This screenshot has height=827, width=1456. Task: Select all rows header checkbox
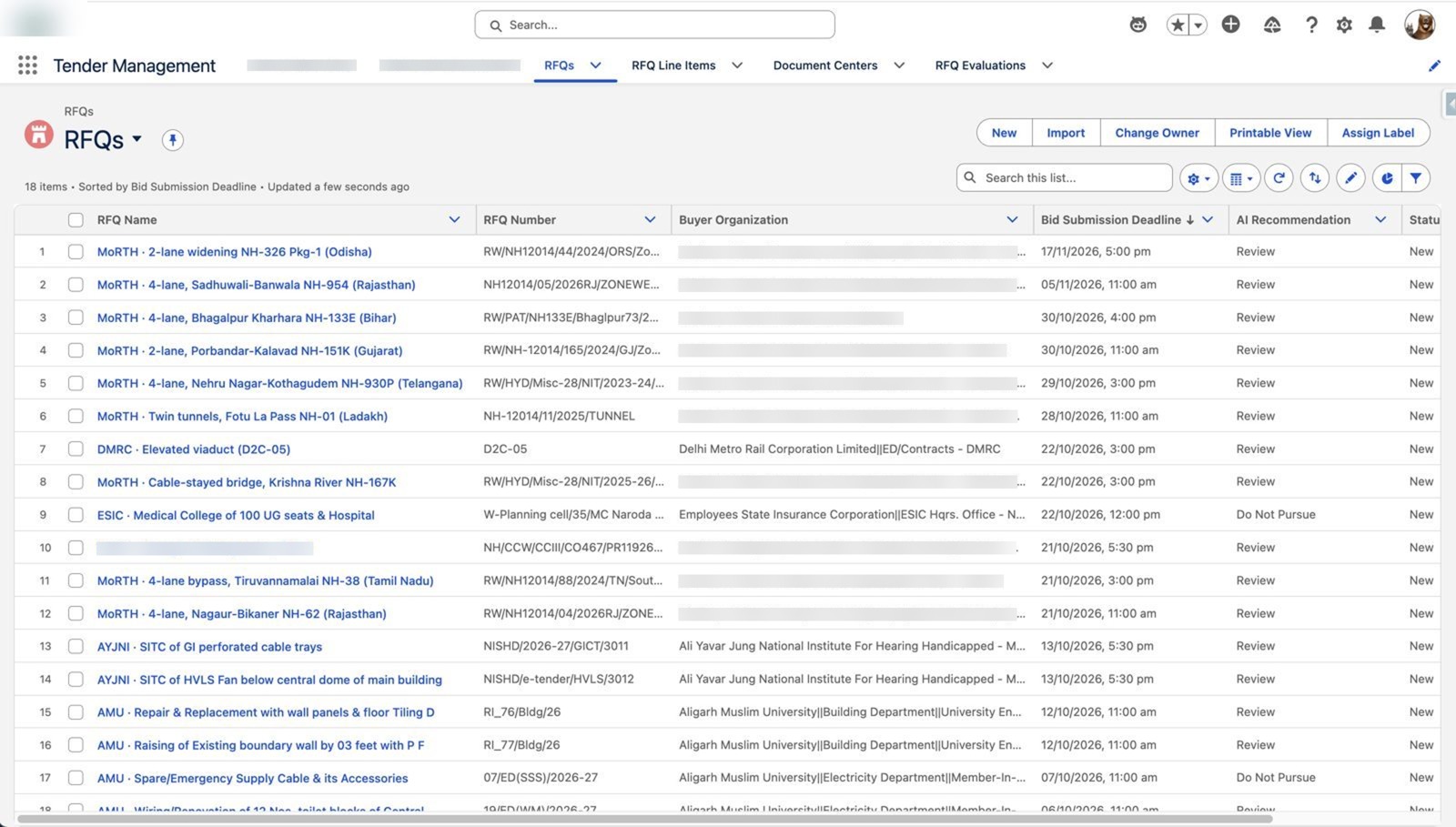(76, 220)
